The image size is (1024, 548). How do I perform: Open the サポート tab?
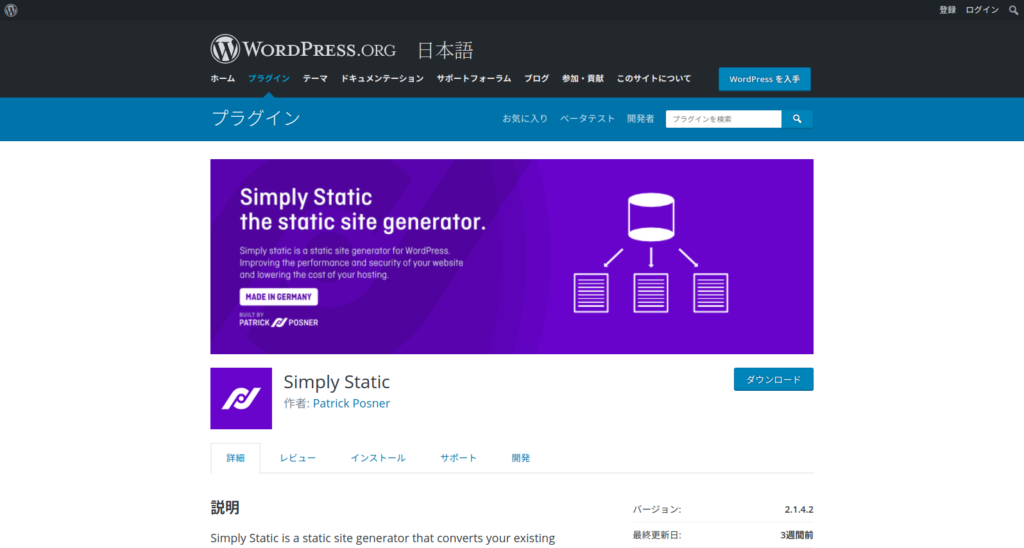pyautogui.click(x=458, y=458)
